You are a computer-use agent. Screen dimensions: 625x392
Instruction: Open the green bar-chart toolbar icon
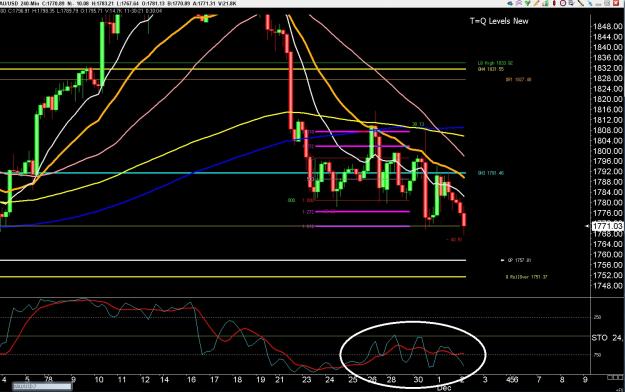[x=545, y=3]
